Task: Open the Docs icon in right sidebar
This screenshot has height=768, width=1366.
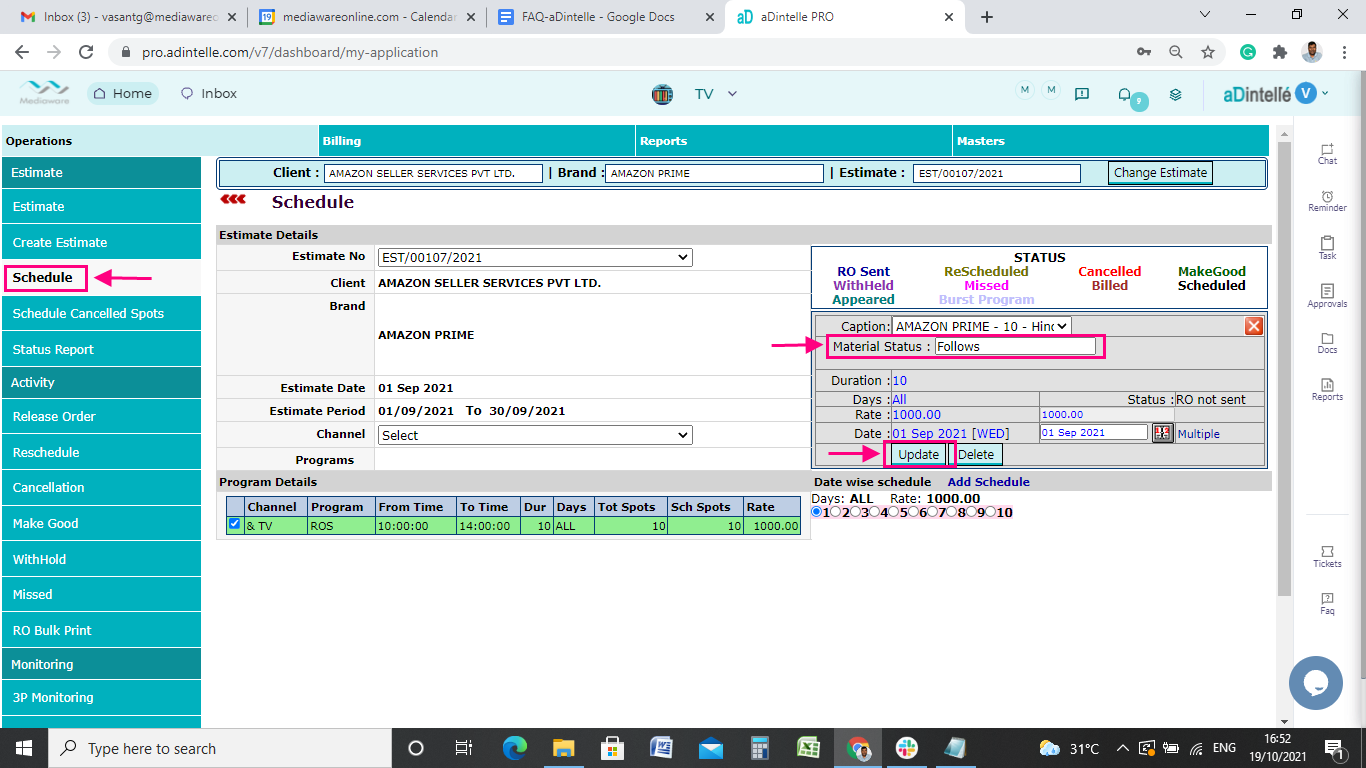Action: [x=1327, y=343]
